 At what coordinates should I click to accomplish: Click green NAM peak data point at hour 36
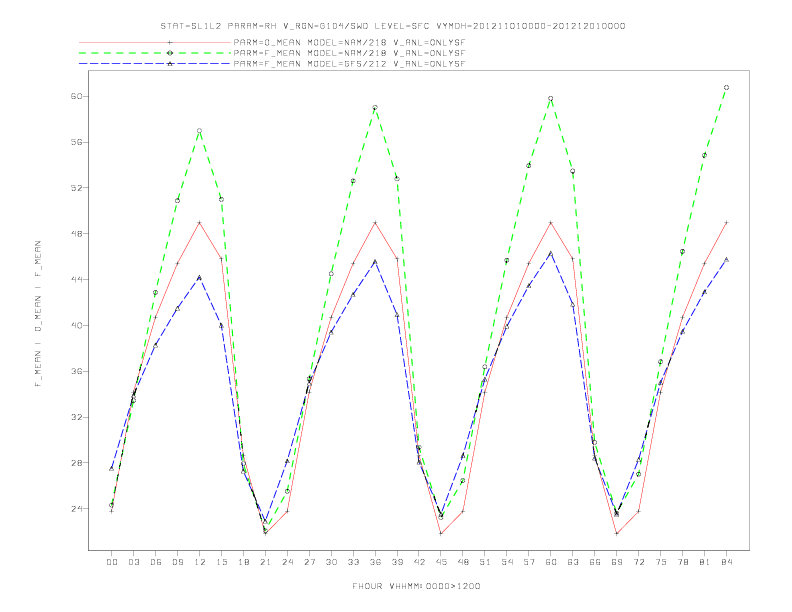[x=375, y=108]
